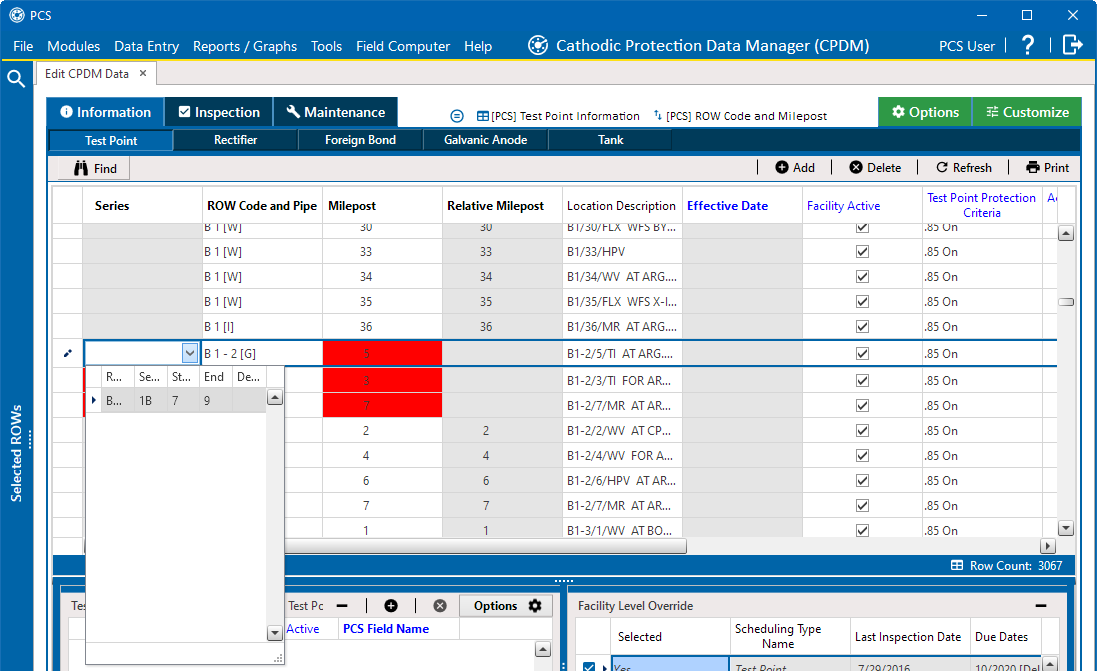Expand the Series dropdown arrow
This screenshot has height=671, width=1097.
[x=190, y=353]
